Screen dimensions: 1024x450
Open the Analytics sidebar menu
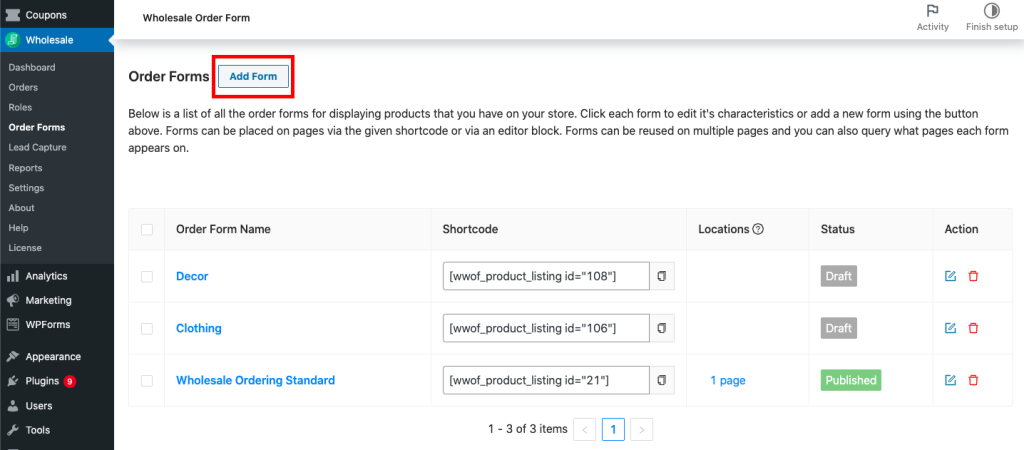[46, 276]
